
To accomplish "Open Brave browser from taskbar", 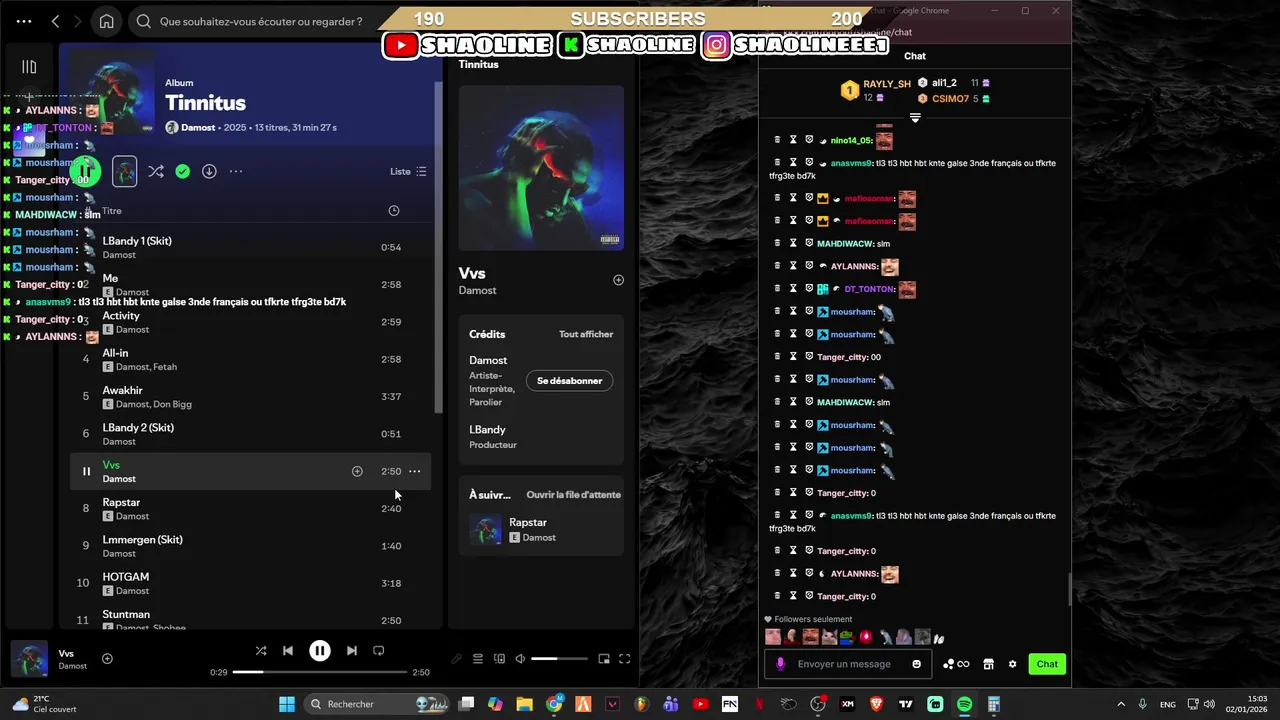I will click(x=877, y=704).
